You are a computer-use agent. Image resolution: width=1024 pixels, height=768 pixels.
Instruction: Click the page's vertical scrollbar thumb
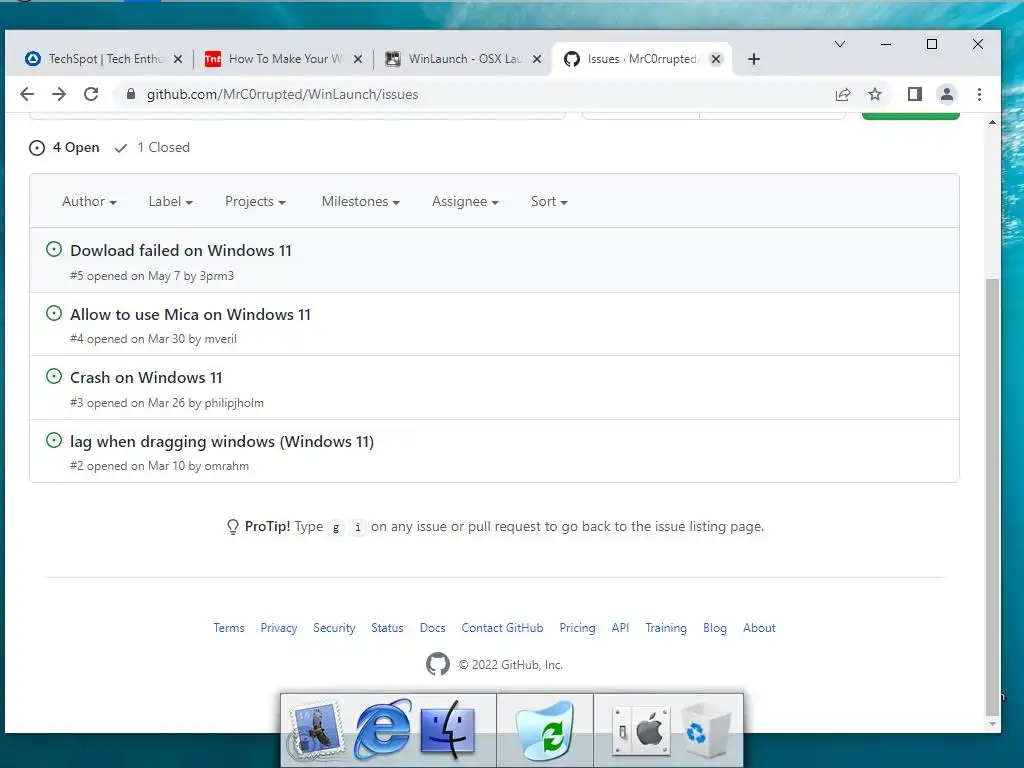pos(992,496)
